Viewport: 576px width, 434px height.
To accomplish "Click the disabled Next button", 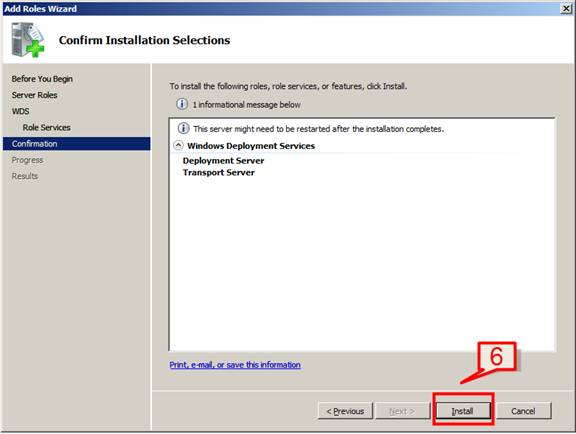I will [x=403, y=410].
